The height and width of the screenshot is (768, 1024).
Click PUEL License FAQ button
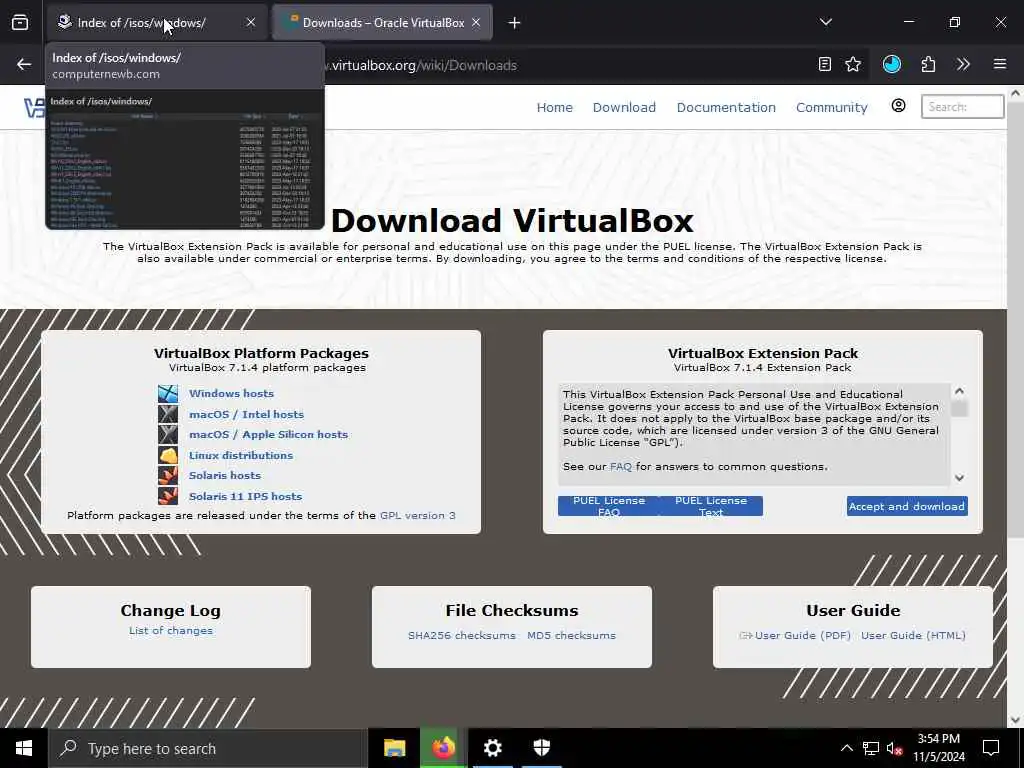(609, 506)
